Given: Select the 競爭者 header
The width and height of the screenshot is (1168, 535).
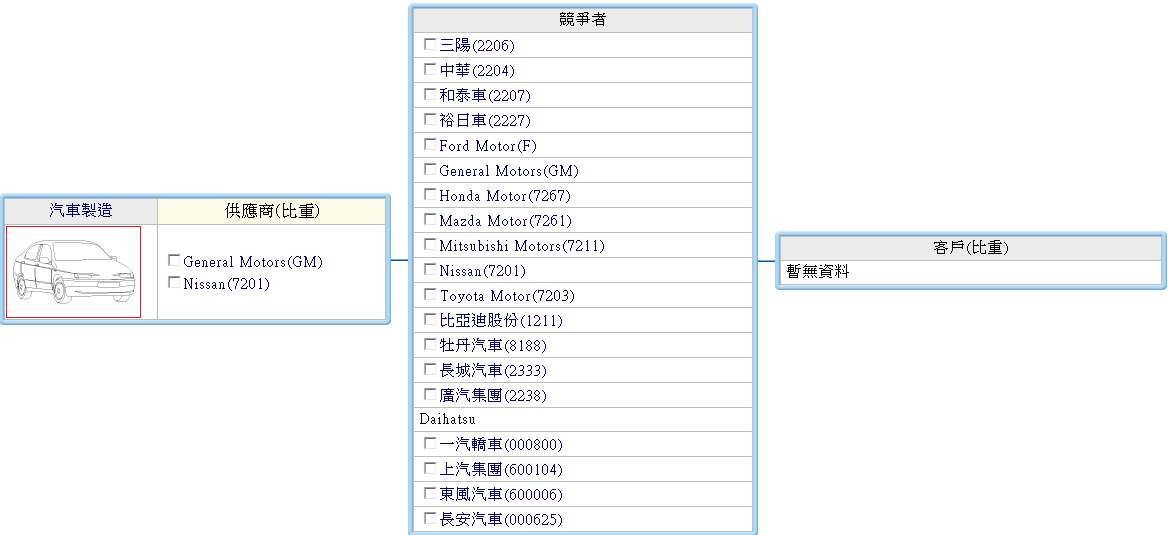Looking at the screenshot, I should (583, 20).
